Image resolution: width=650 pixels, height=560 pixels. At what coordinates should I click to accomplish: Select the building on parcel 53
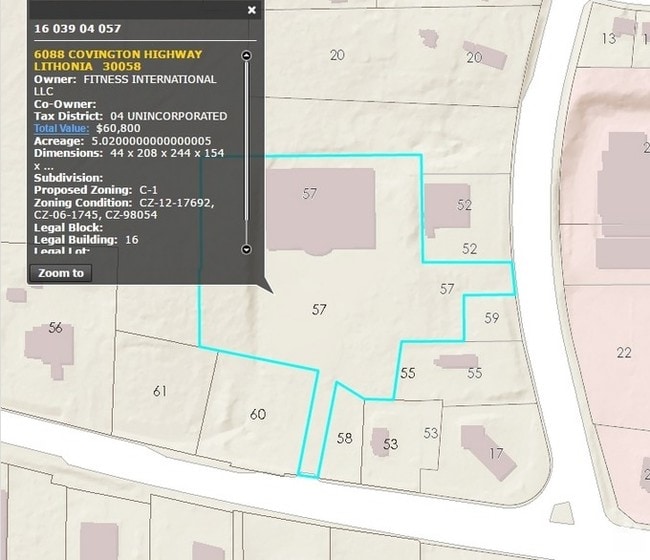[x=380, y=441]
